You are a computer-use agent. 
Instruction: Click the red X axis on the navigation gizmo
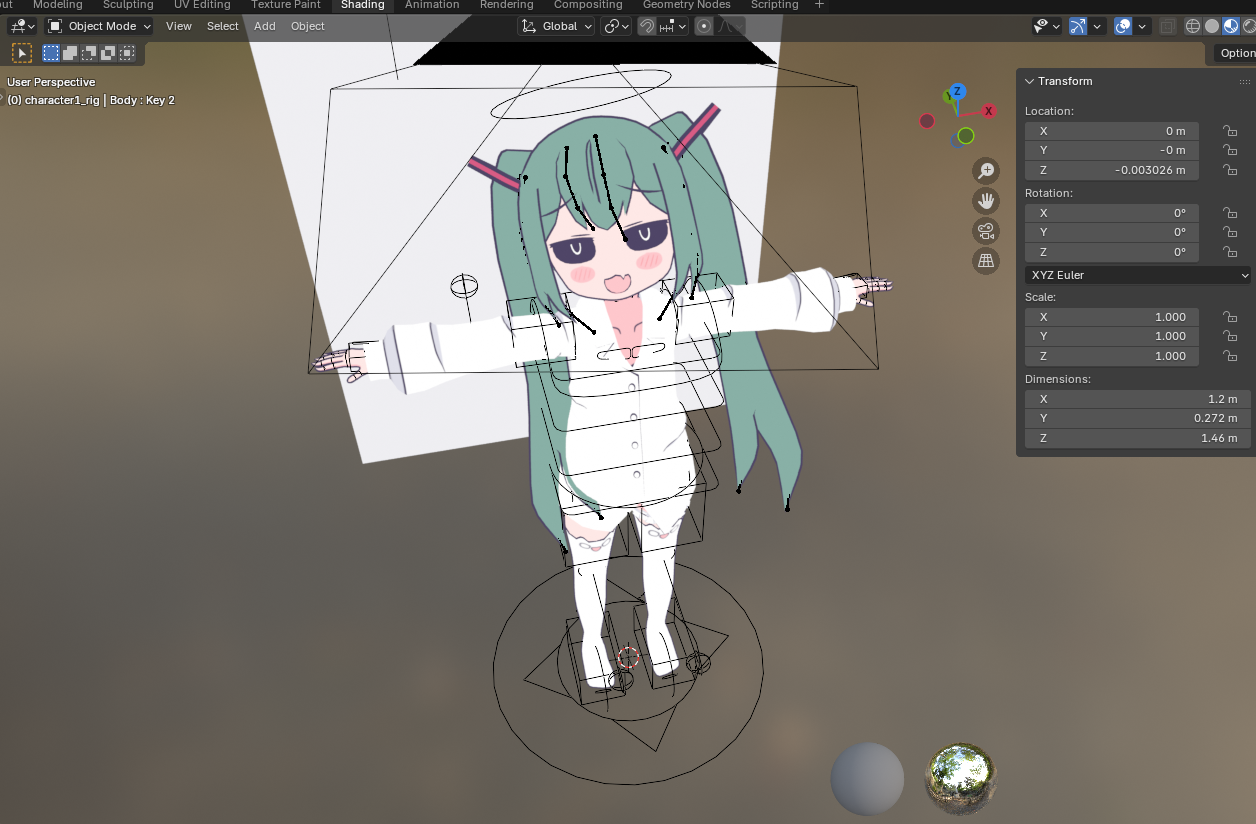pos(988,111)
